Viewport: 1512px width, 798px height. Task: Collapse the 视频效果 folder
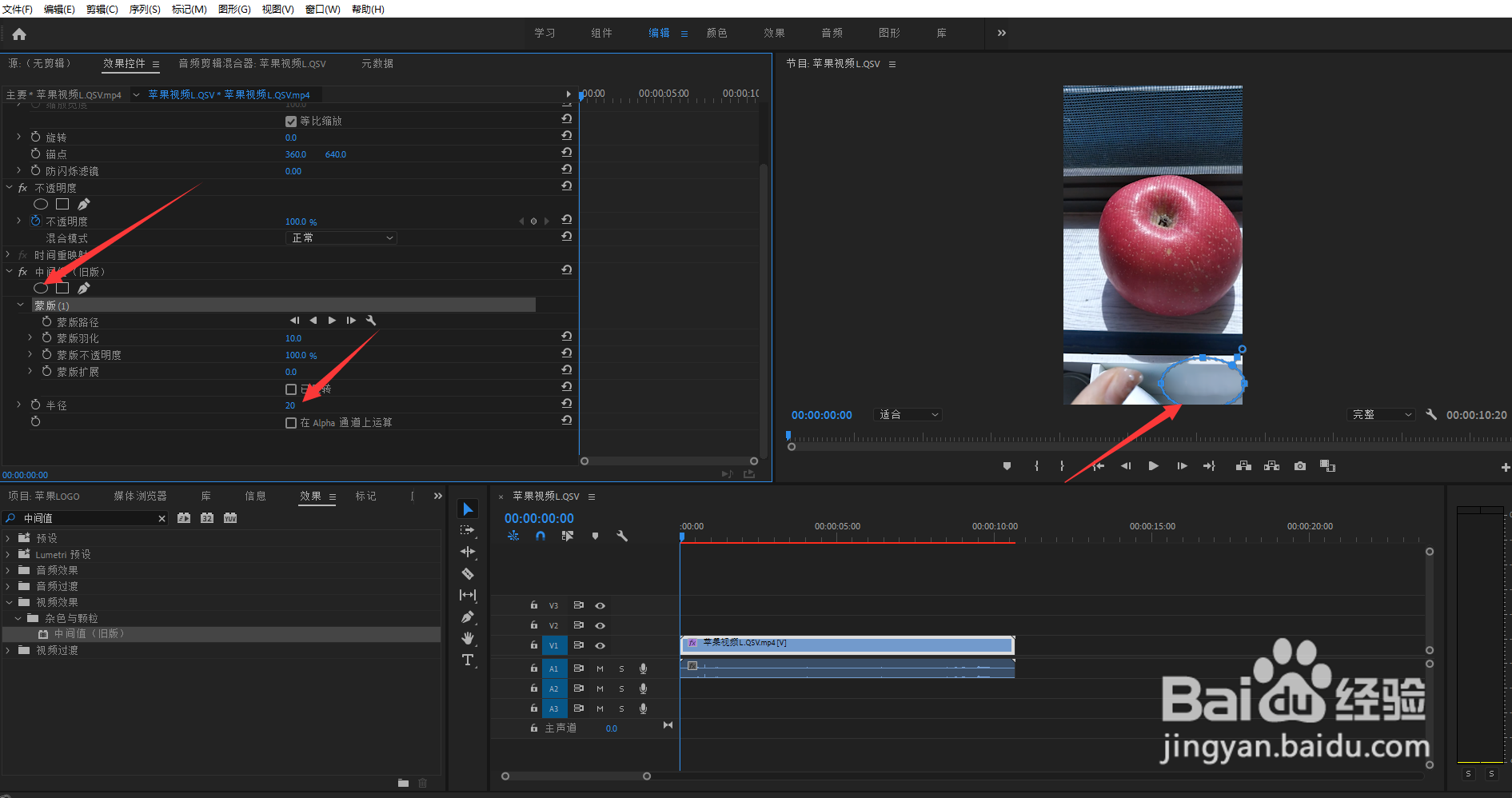point(8,602)
